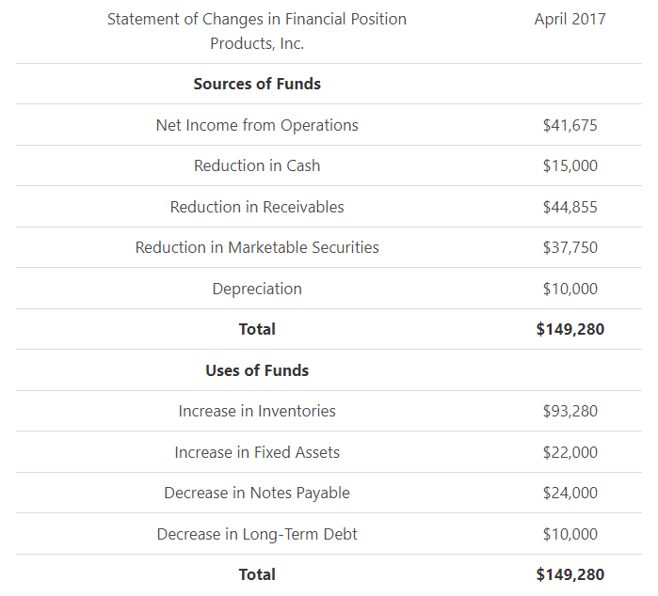Select the Reduction in Cash row label
The width and height of the screenshot is (658, 596).
257,166
